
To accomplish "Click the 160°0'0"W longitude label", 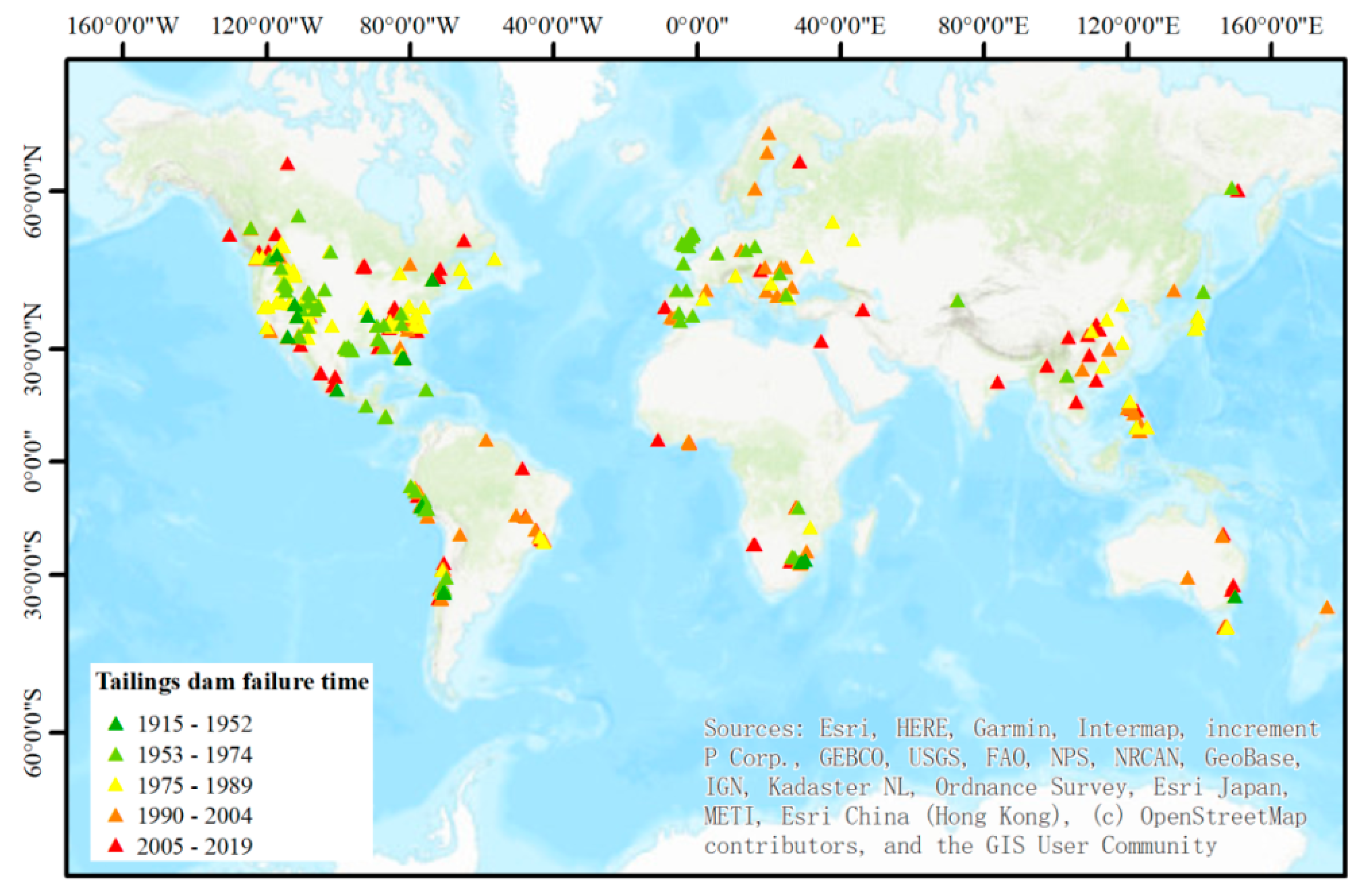I will coord(123,26).
